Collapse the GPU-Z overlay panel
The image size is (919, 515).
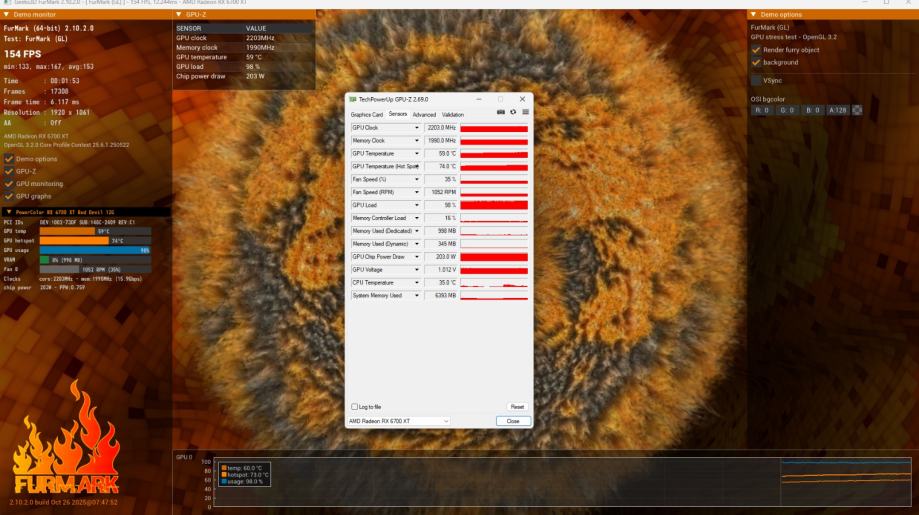tap(179, 14)
